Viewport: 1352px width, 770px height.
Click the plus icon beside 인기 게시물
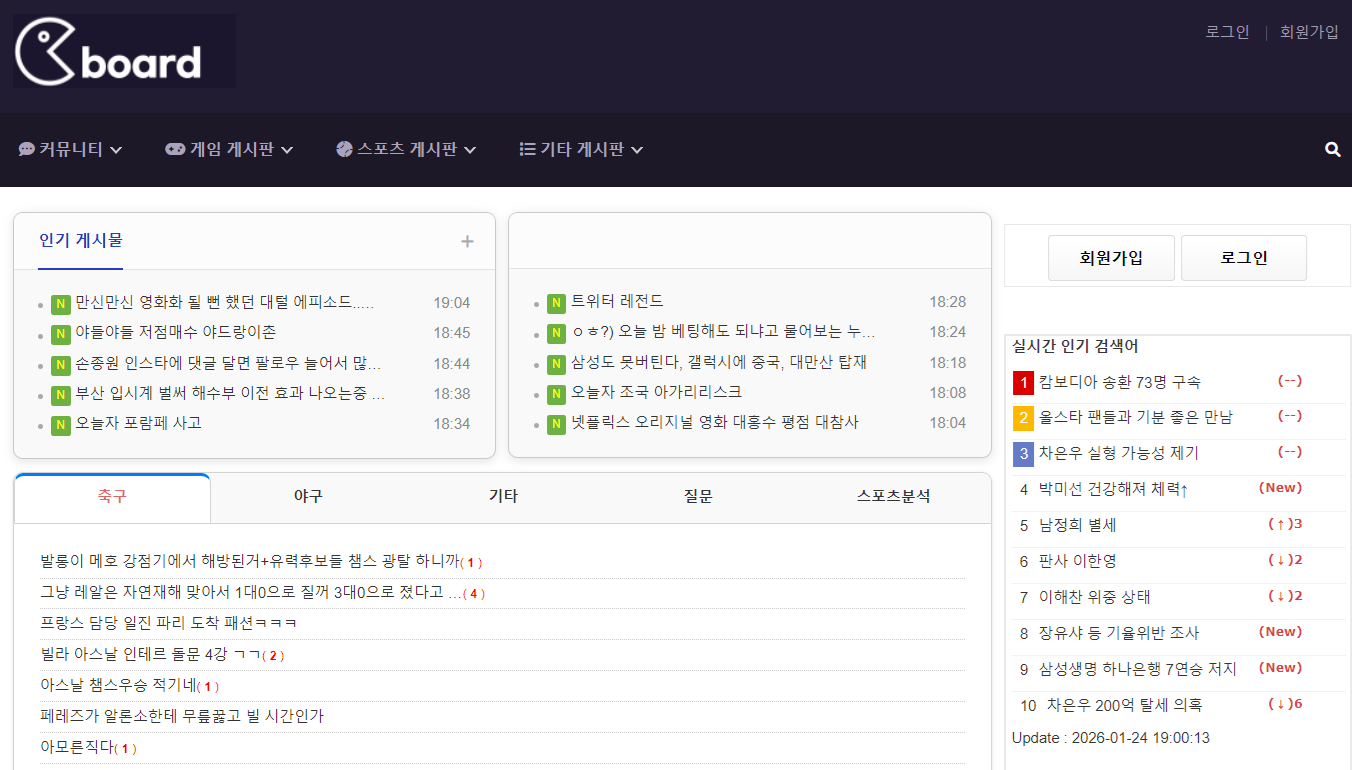467,241
